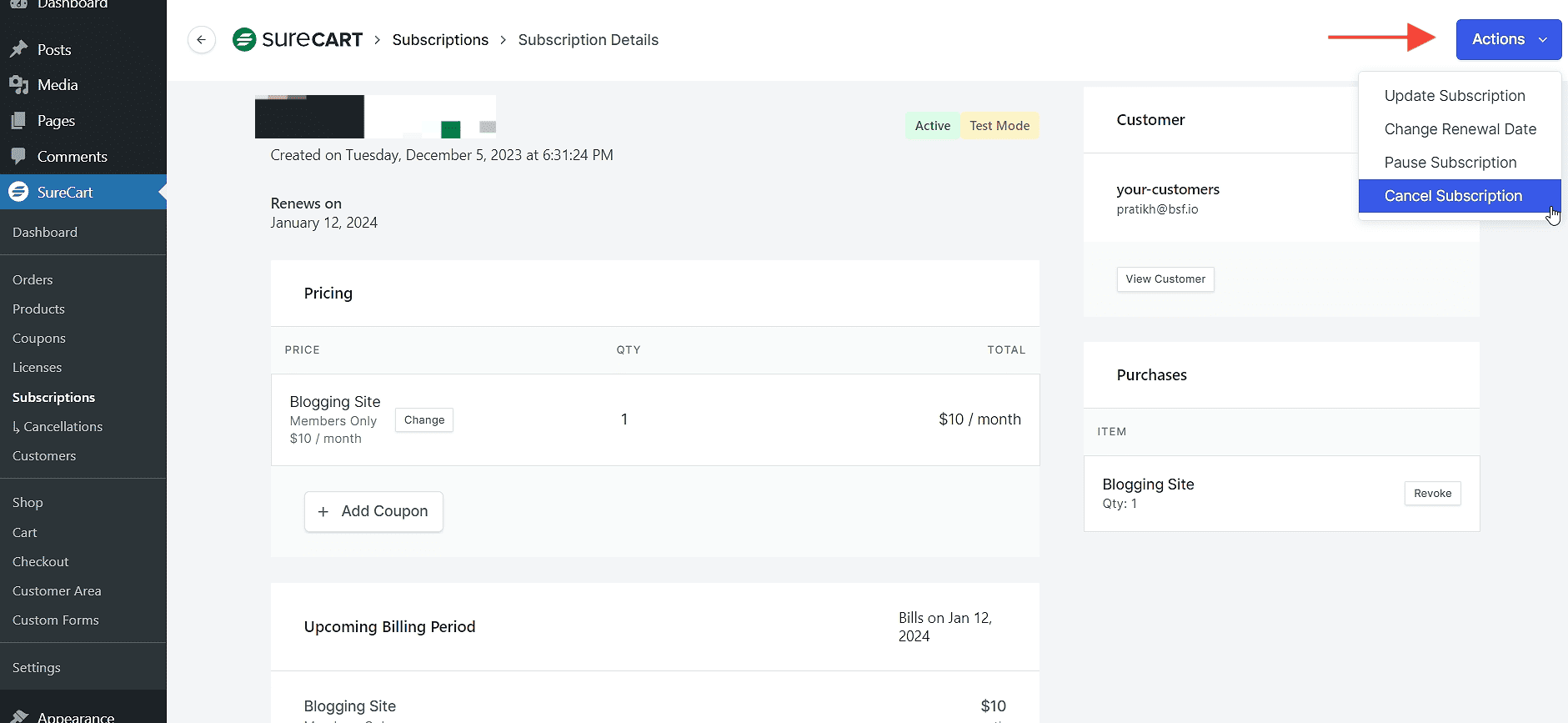
Task: Click the Appearance paintbrush icon
Action: 18,716
